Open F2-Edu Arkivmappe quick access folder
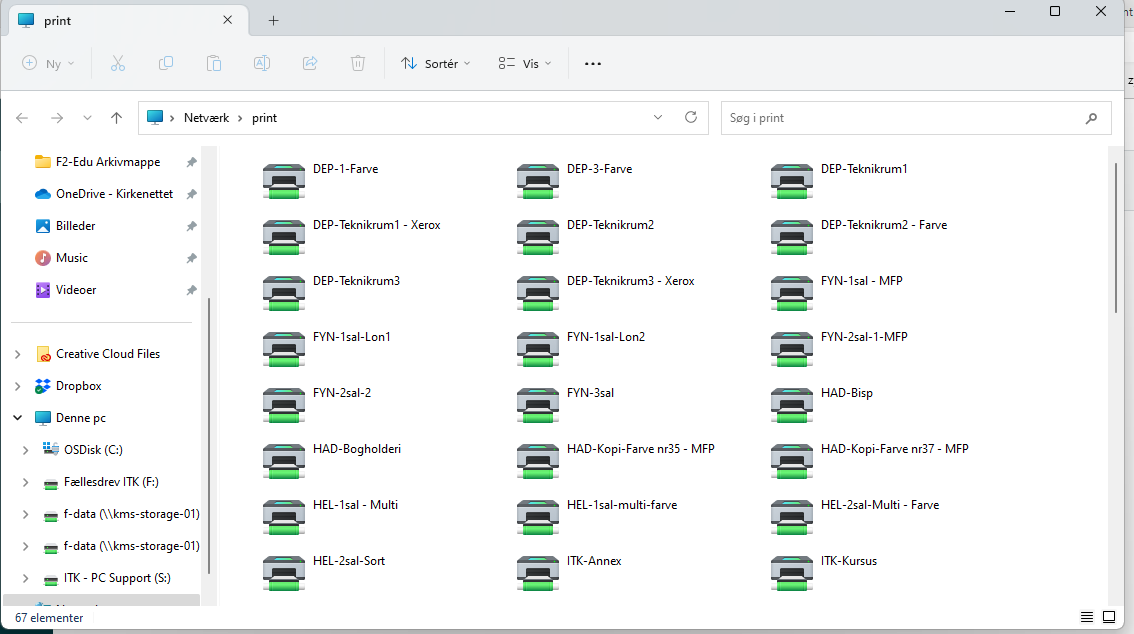This screenshot has height=634, width=1134. pos(107,162)
